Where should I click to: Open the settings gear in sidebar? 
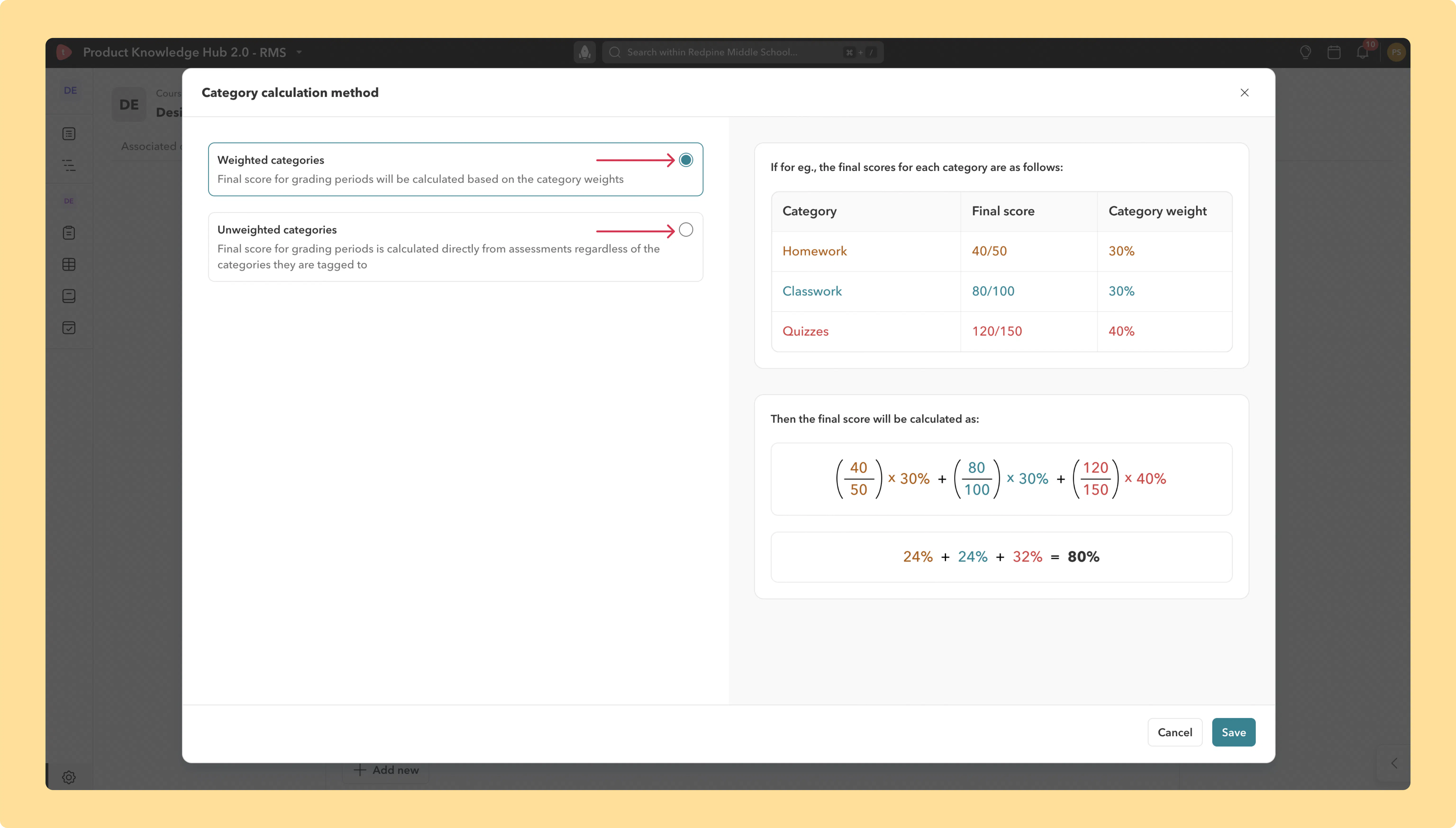coord(69,777)
